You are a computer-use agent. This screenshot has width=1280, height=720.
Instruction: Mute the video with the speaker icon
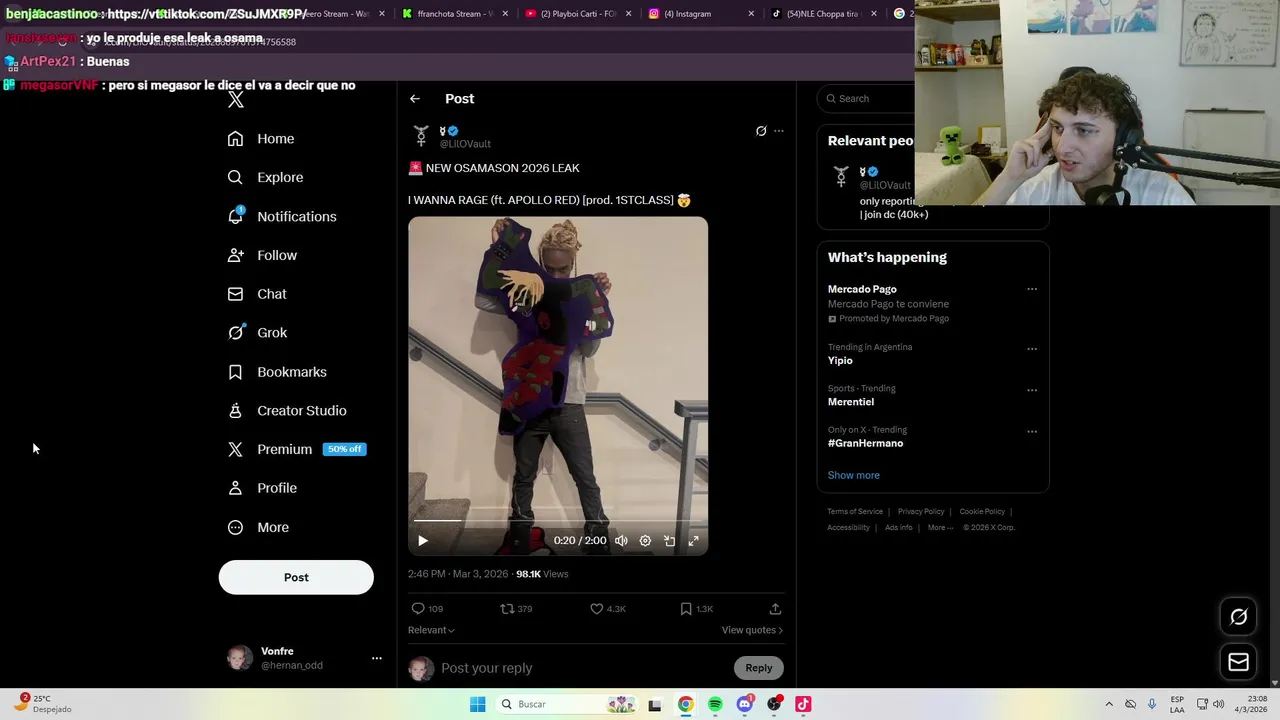pos(621,541)
